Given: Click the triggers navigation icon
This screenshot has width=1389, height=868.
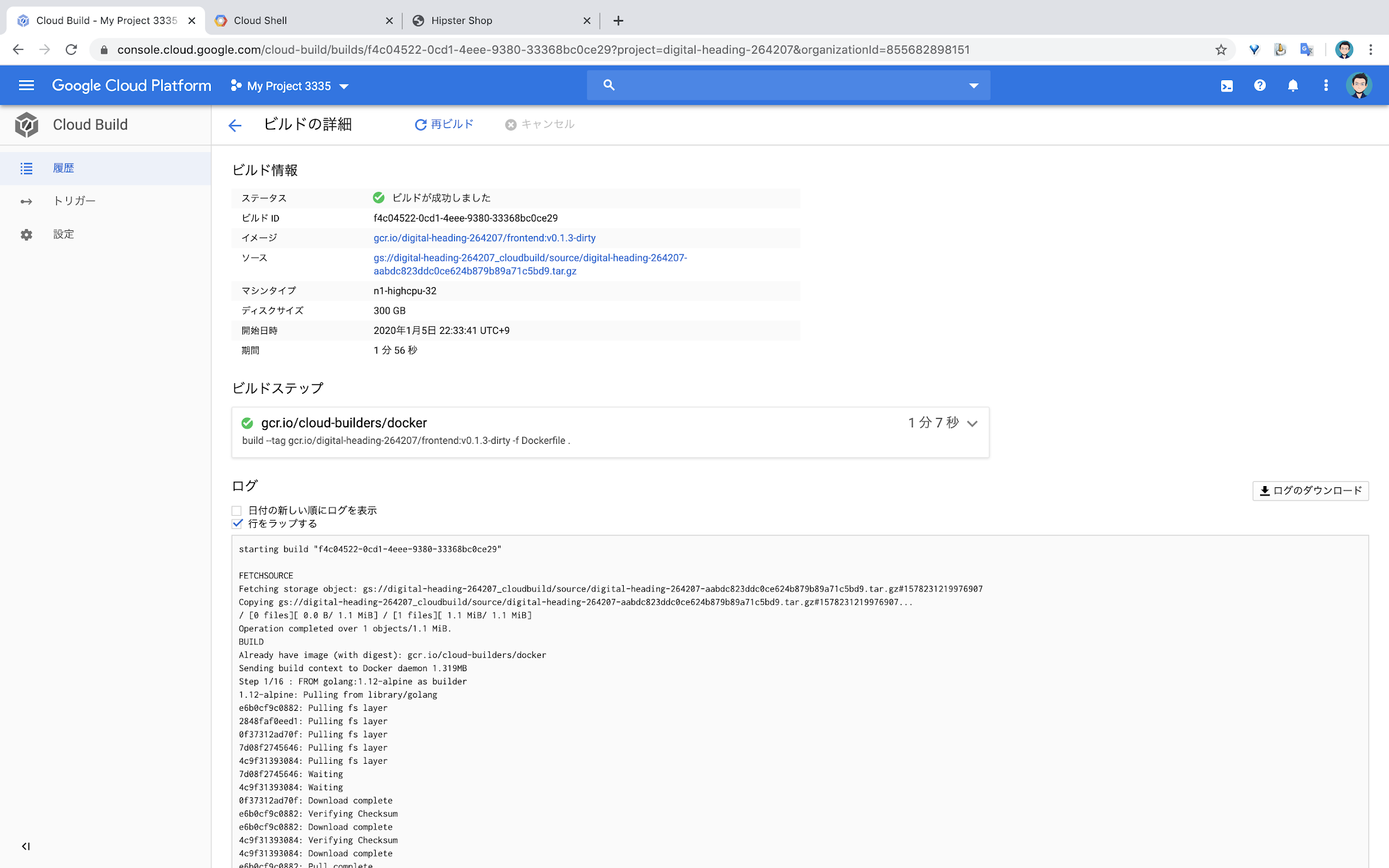Looking at the screenshot, I should [x=26, y=200].
